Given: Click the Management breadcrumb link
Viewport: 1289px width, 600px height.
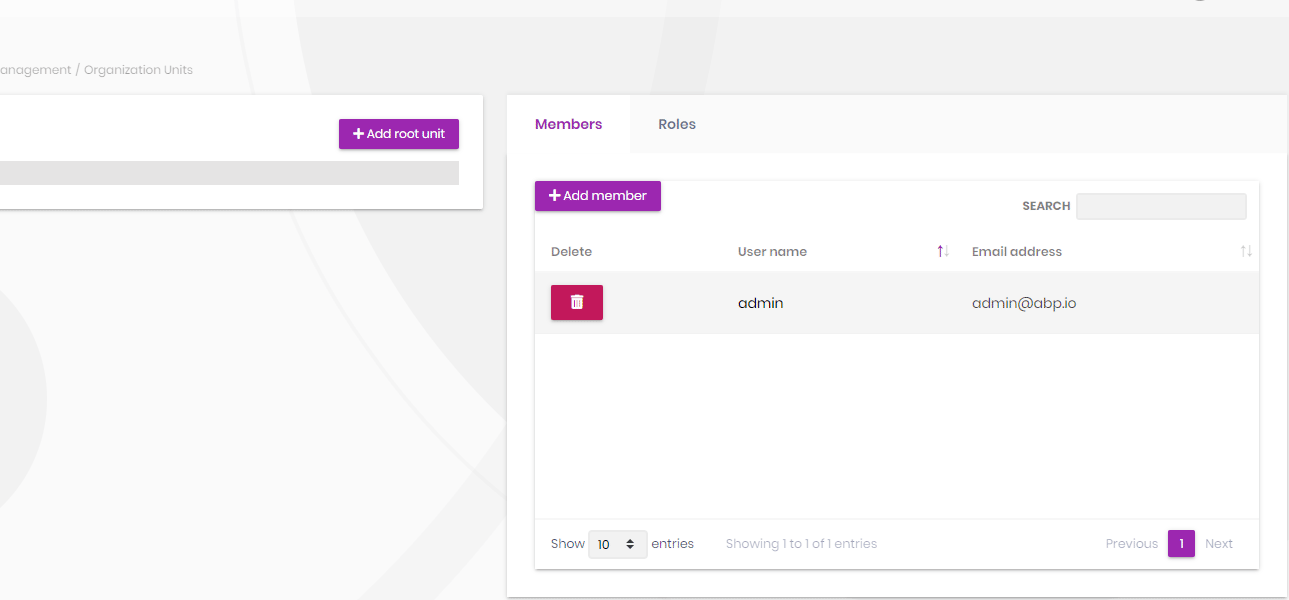Looking at the screenshot, I should pos(35,70).
